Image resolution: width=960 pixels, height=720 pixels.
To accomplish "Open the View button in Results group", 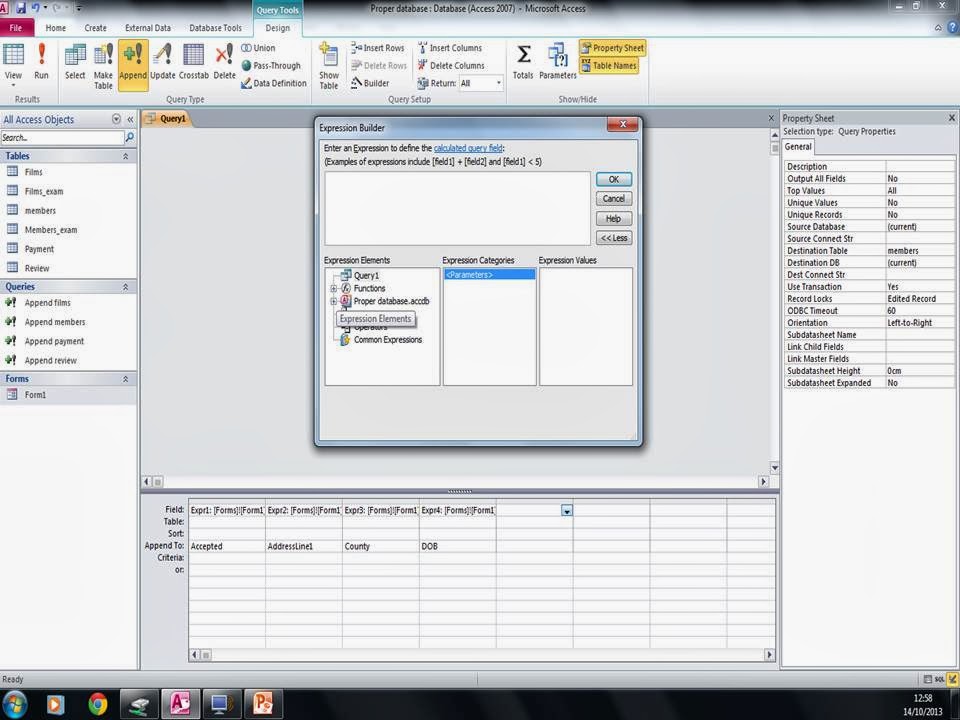I will tap(13, 64).
